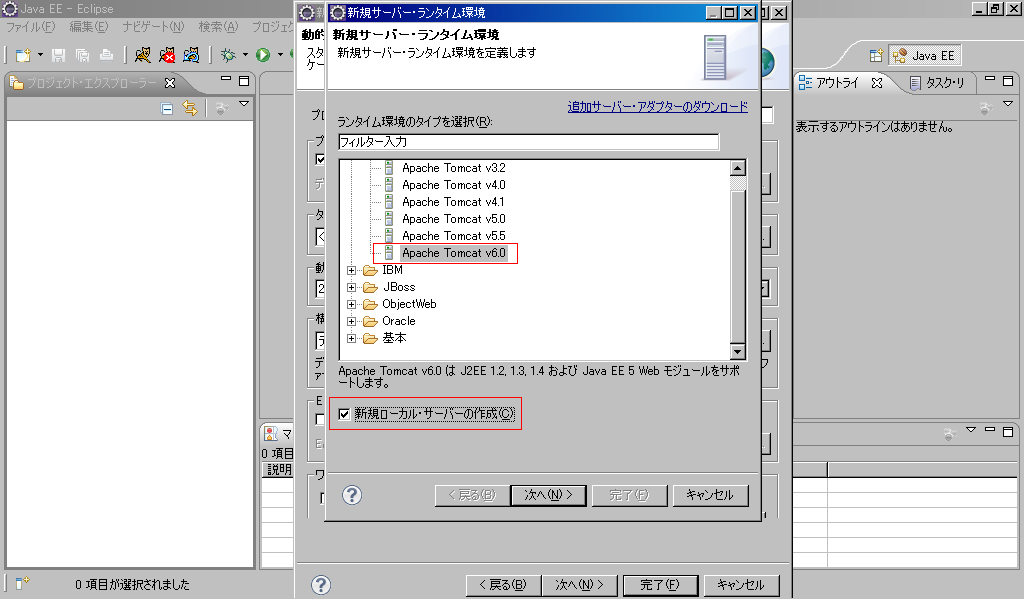Click the runtime list scrollbar up arrow
Screen dimensions: 1024x600
[738, 168]
